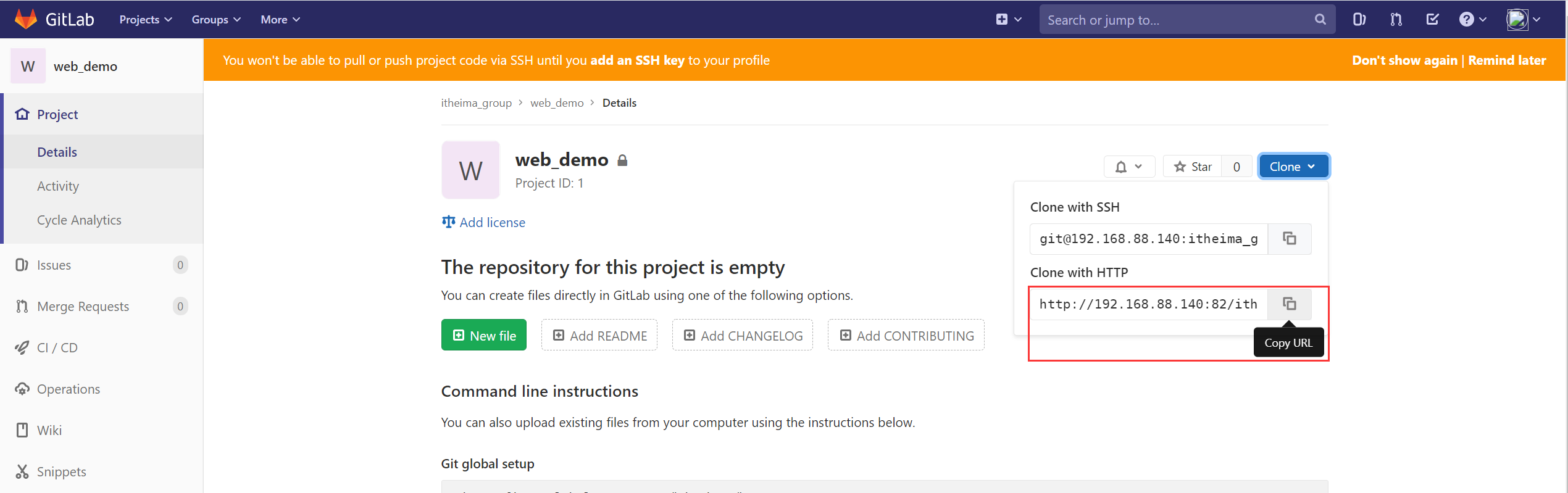The image size is (1568, 493).
Task: Select Activity in the sidebar
Action: tap(58, 186)
